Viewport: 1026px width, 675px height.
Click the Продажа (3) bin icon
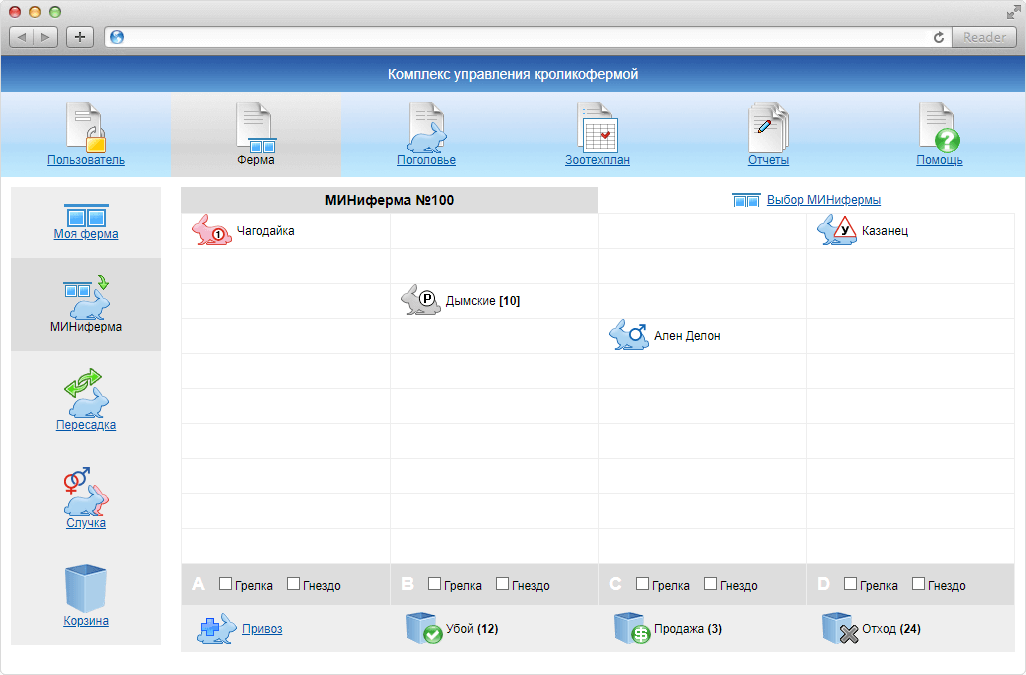(632, 629)
